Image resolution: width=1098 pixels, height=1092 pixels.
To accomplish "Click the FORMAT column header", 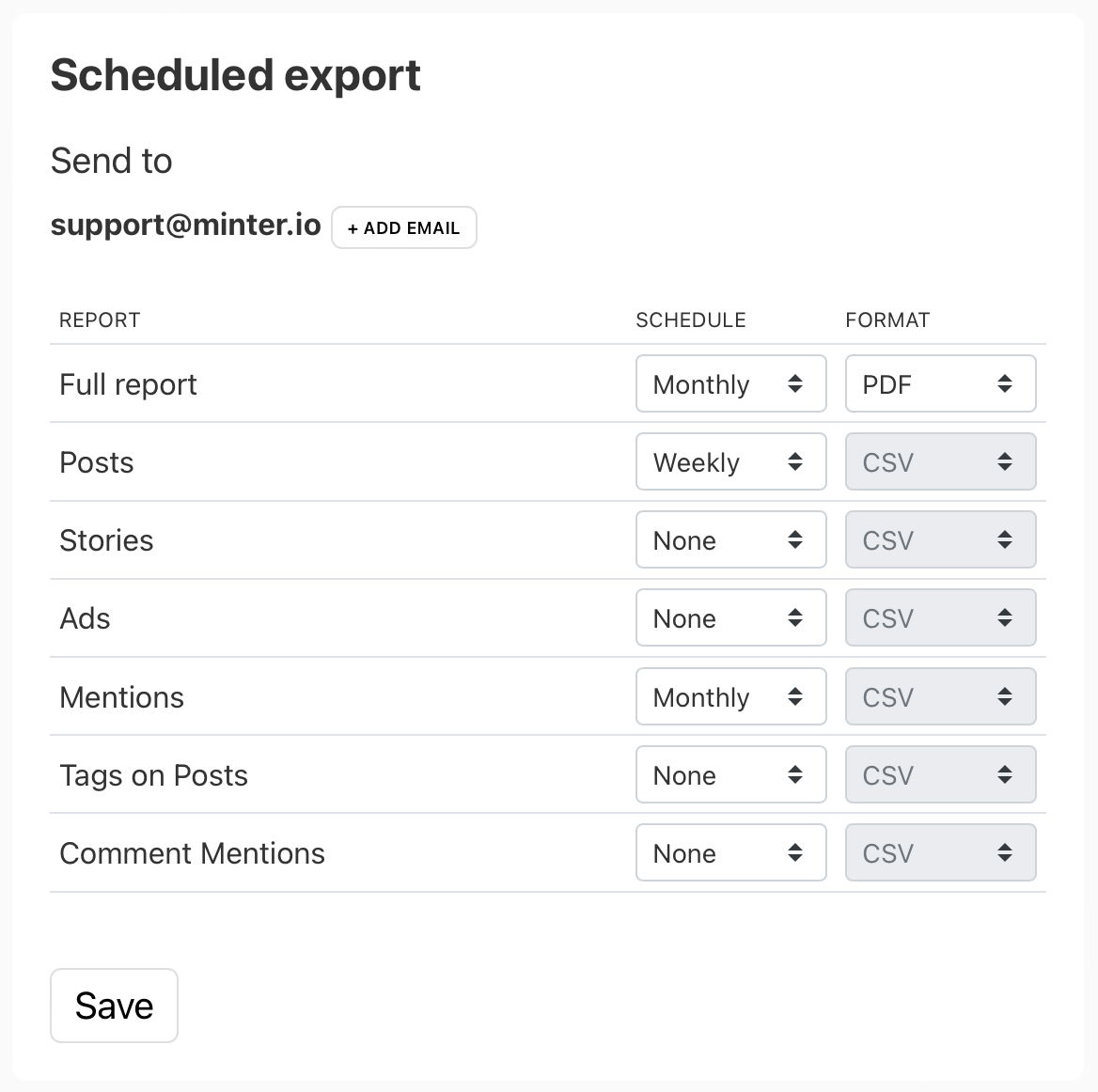I will tap(886, 320).
